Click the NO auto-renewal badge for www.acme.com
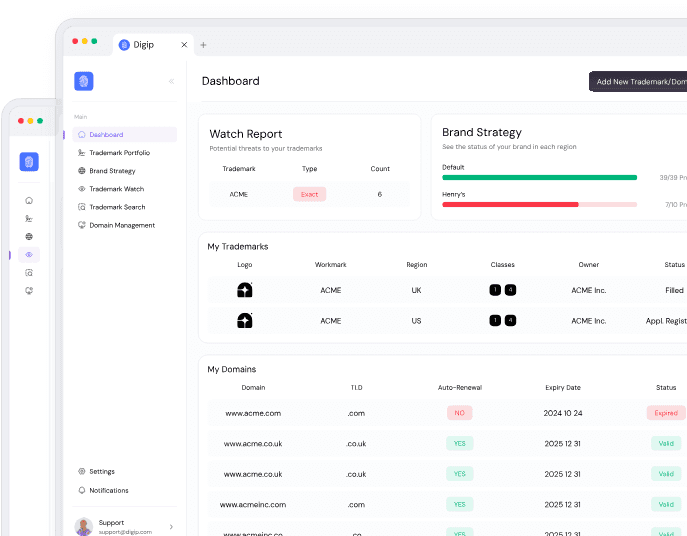The width and height of the screenshot is (687, 536). point(460,413)
